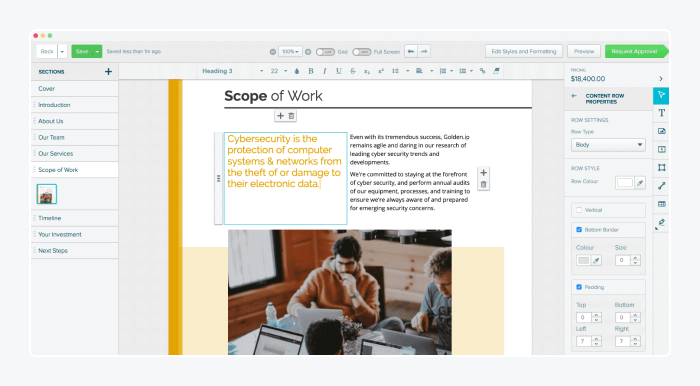Uncheck the Bottom Border checkbox
700x386 pixels.
tap(579, 229)
